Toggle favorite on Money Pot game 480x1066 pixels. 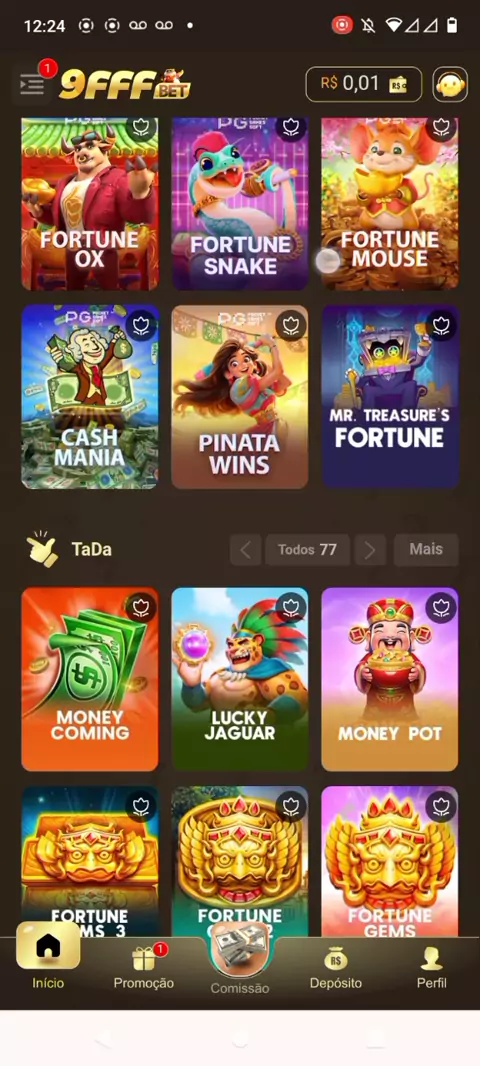point(441,606)
